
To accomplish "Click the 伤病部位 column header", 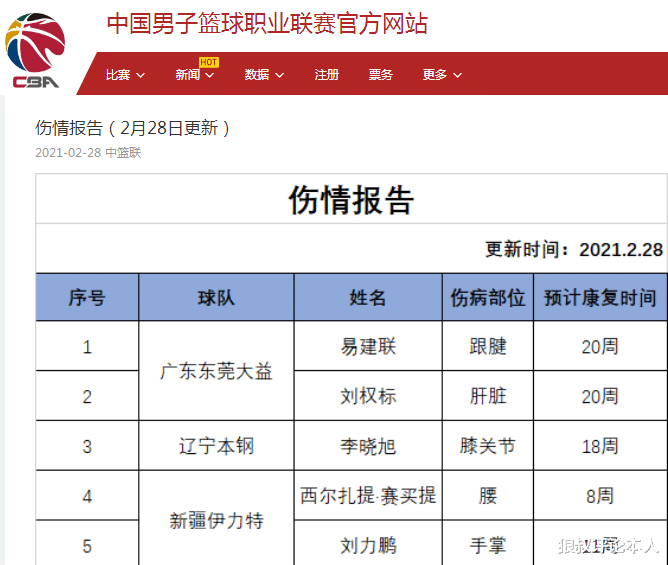I will [488, 297].
